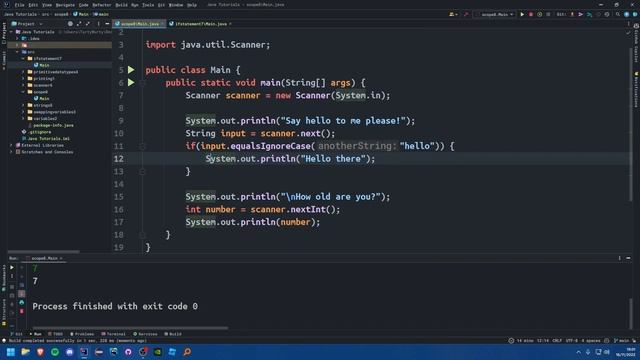Select package-info.java in the project tree
Viewport: 640px width, 360px height.
pos(51,125)
